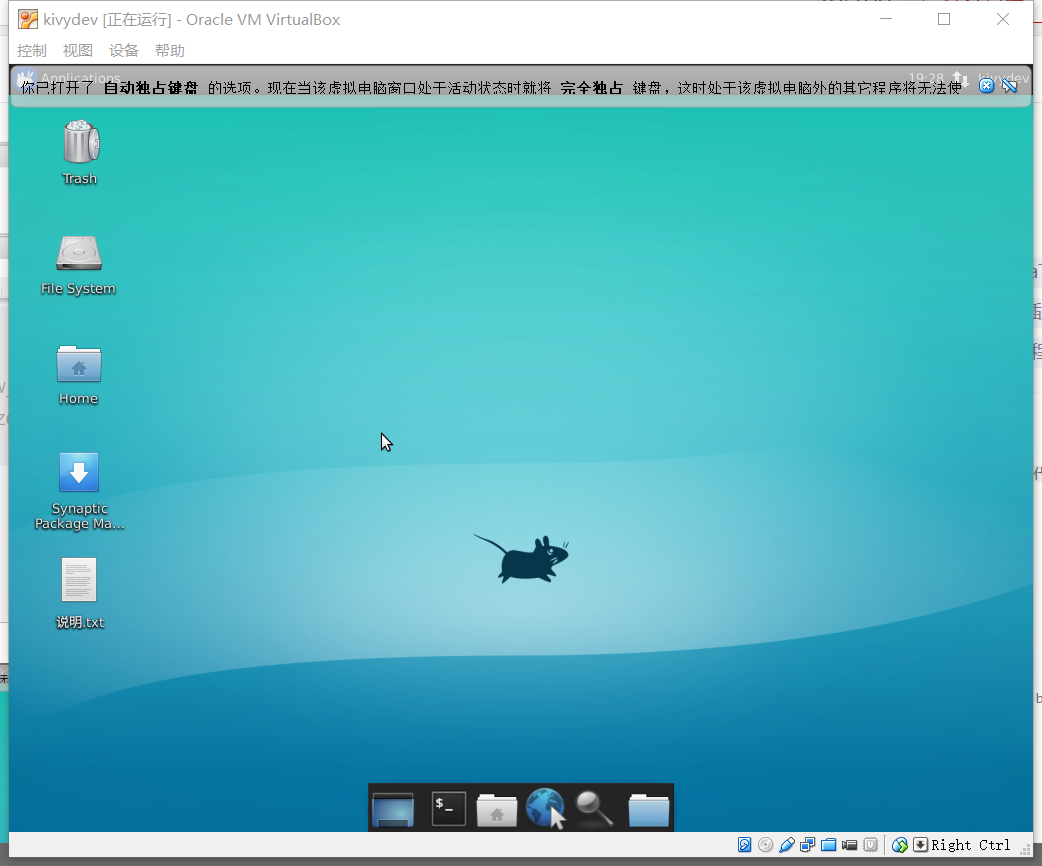Click the shared folders status icon
This screenshot has height=866, width=1042.
click(x=829, y=845)
